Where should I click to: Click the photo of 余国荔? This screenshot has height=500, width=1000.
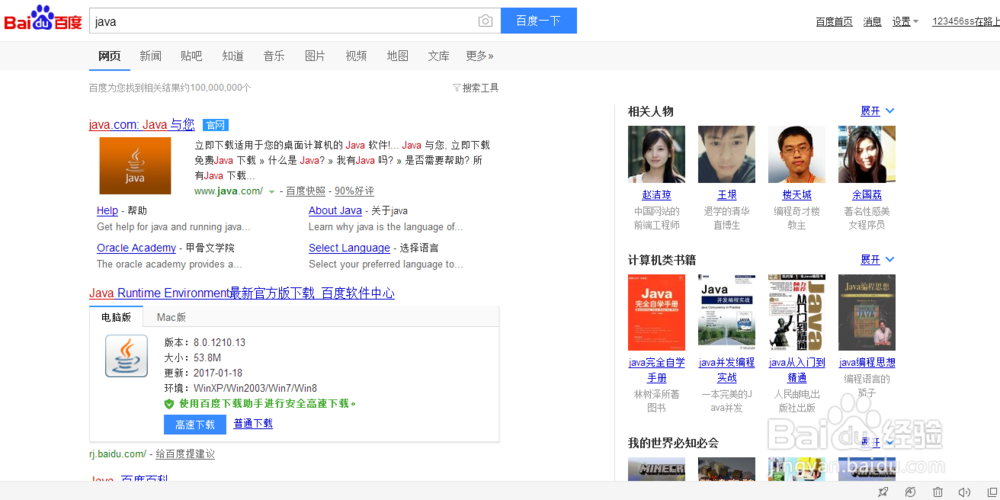(x=867, y=154)
